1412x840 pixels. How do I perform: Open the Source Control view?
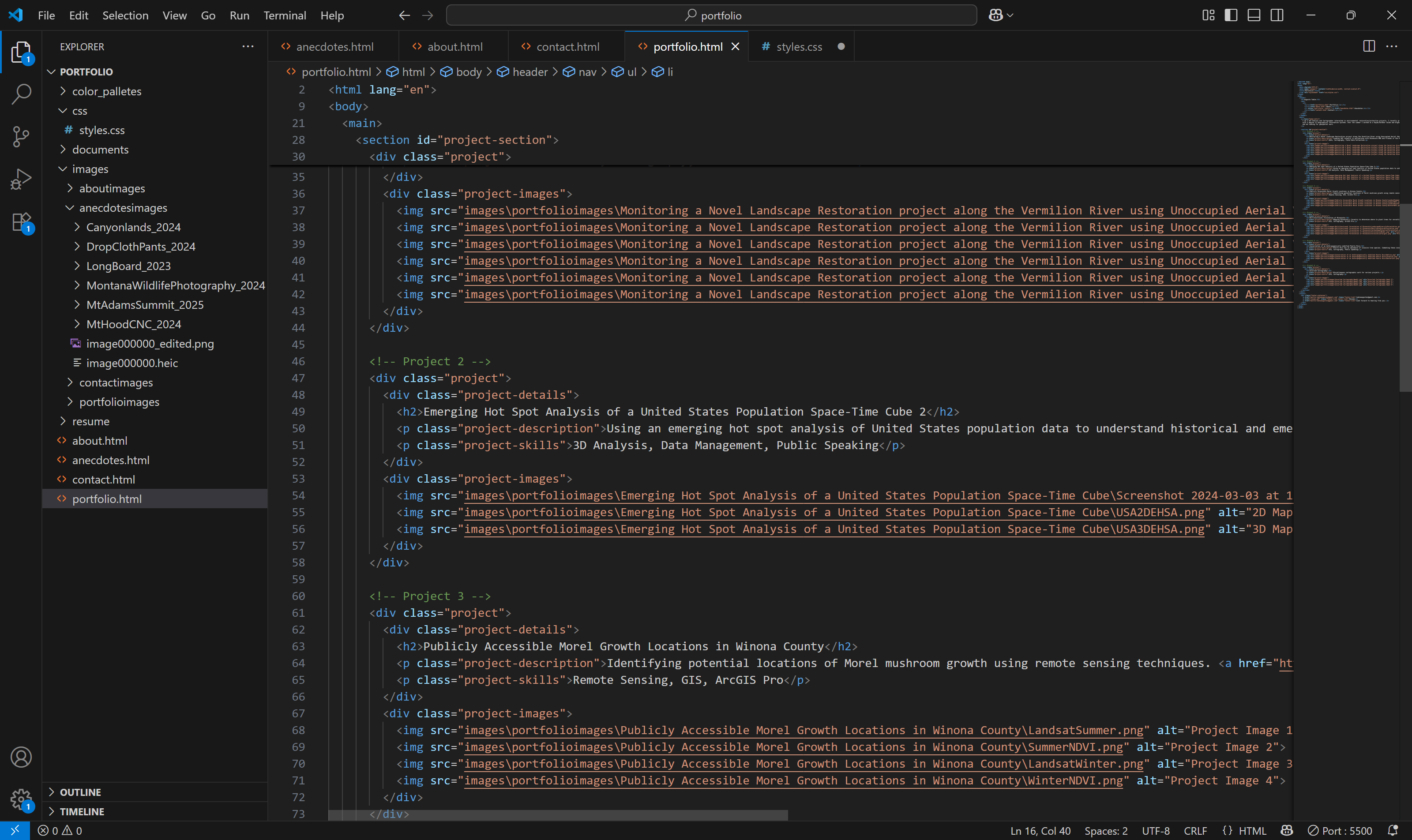click(x=21, y=136)
